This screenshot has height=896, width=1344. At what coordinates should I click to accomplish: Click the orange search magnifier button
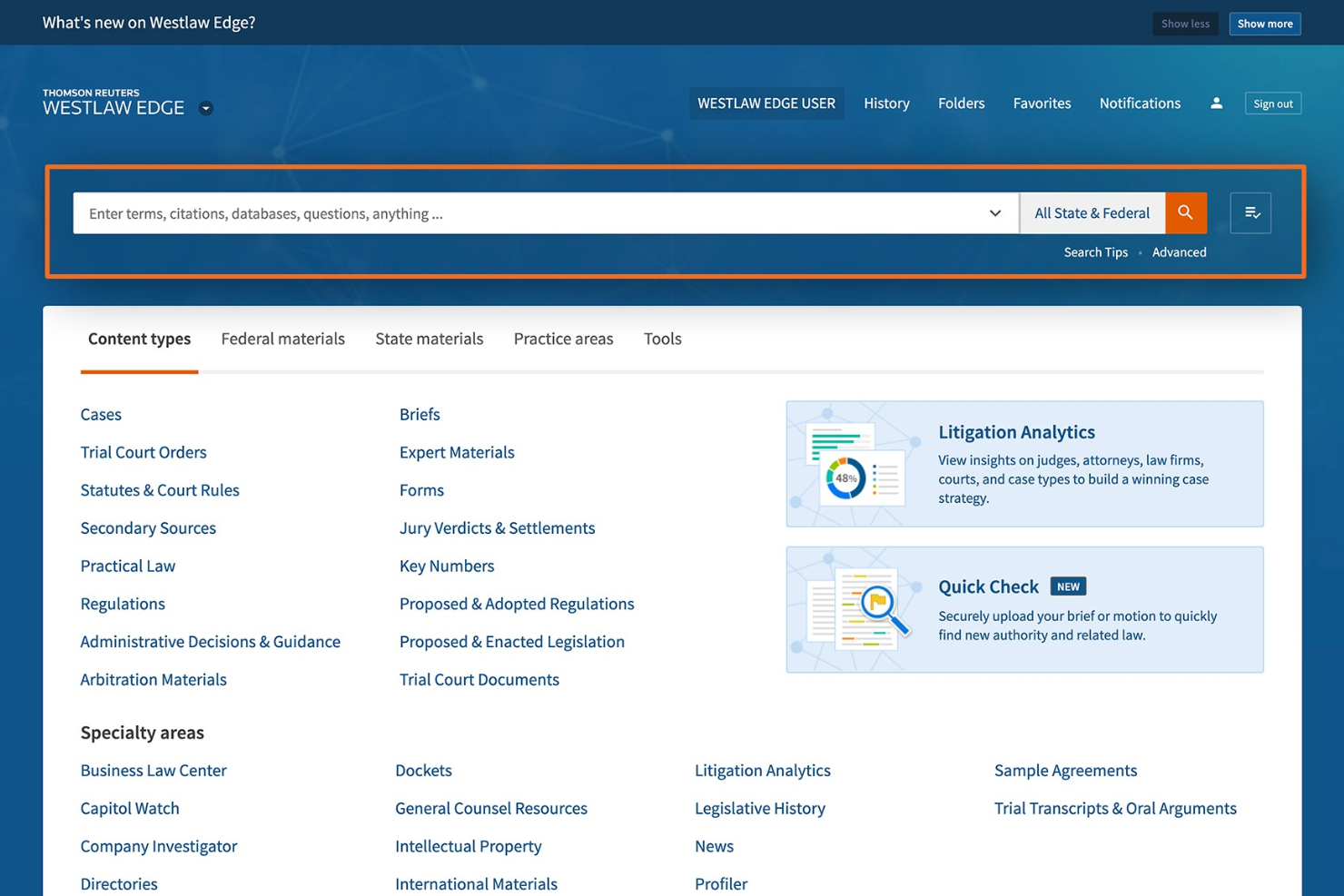[1186, 212]
